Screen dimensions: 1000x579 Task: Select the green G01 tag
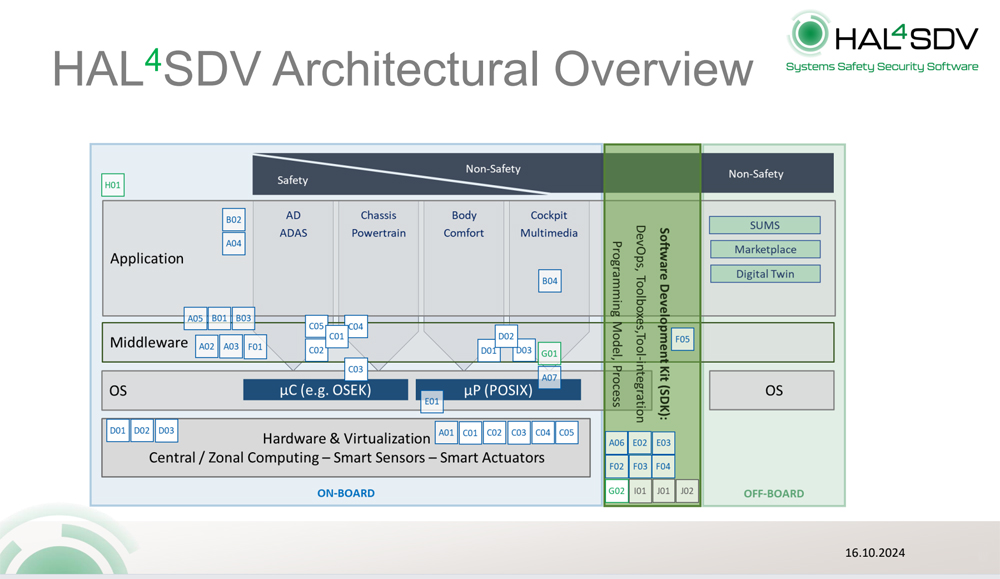549,353
